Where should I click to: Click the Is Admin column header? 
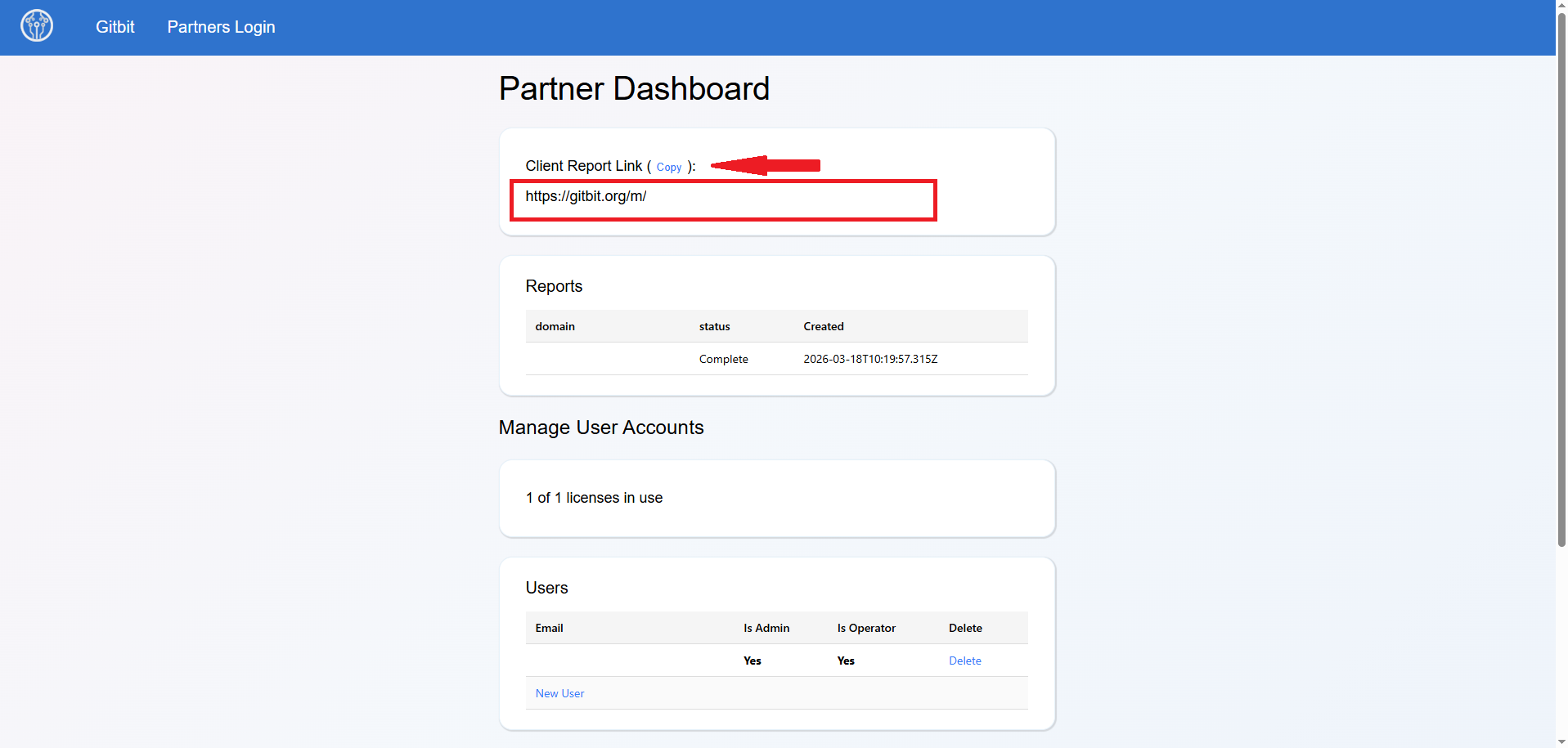click(x=766, y=628)
